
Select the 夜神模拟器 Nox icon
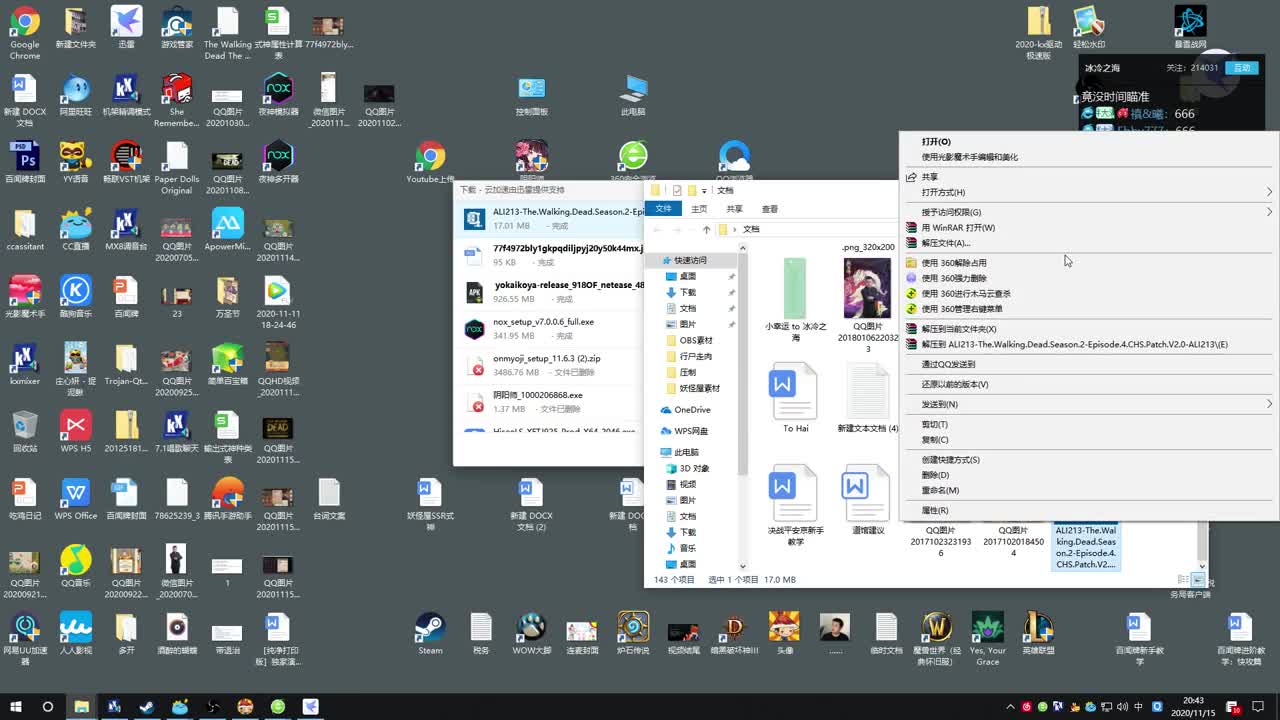point(278,96)
